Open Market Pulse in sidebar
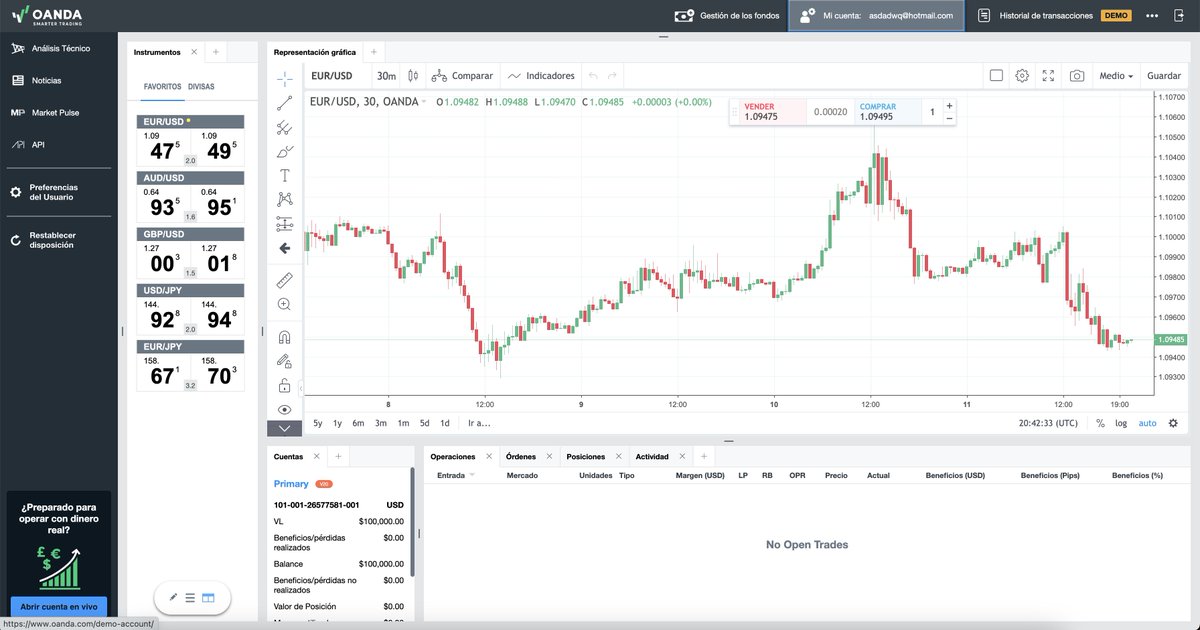The image size is (1200, 630). pyautogui.click(x=45, y=112)
